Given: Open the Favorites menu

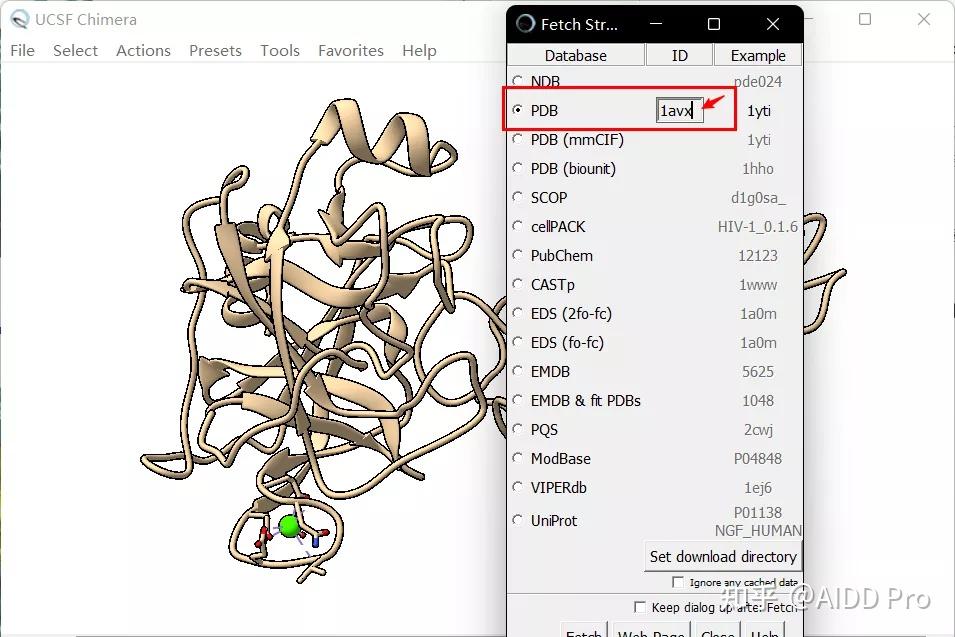Looking at the screenshot, I should (349, 50).
